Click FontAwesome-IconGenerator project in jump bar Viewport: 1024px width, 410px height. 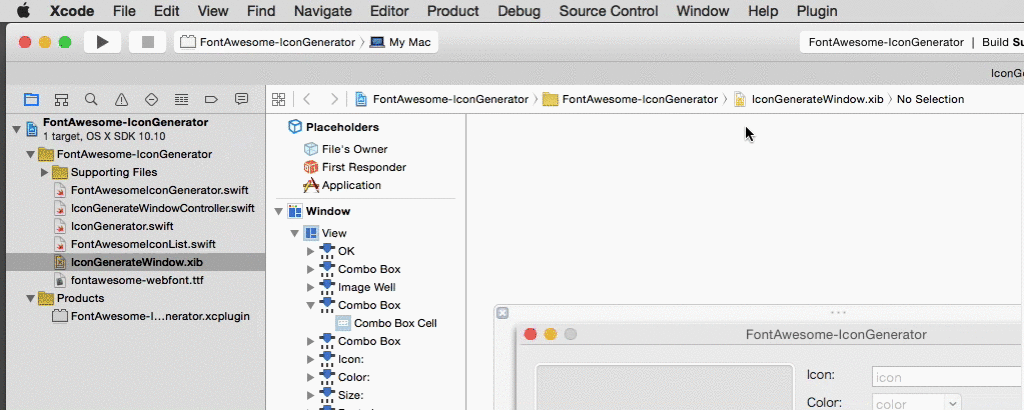tap(442, 99)
